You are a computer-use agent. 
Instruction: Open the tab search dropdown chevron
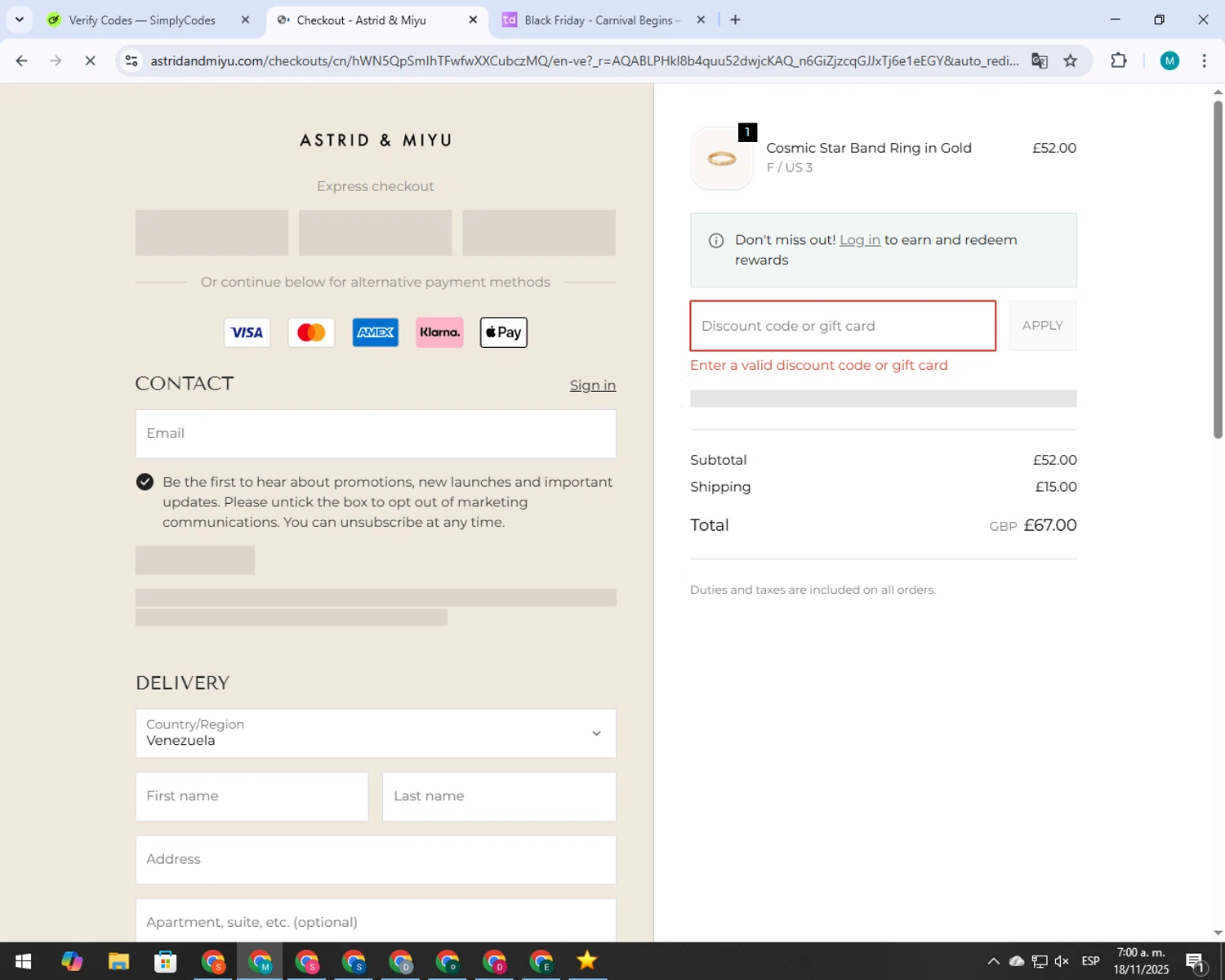tap(20, 20)
